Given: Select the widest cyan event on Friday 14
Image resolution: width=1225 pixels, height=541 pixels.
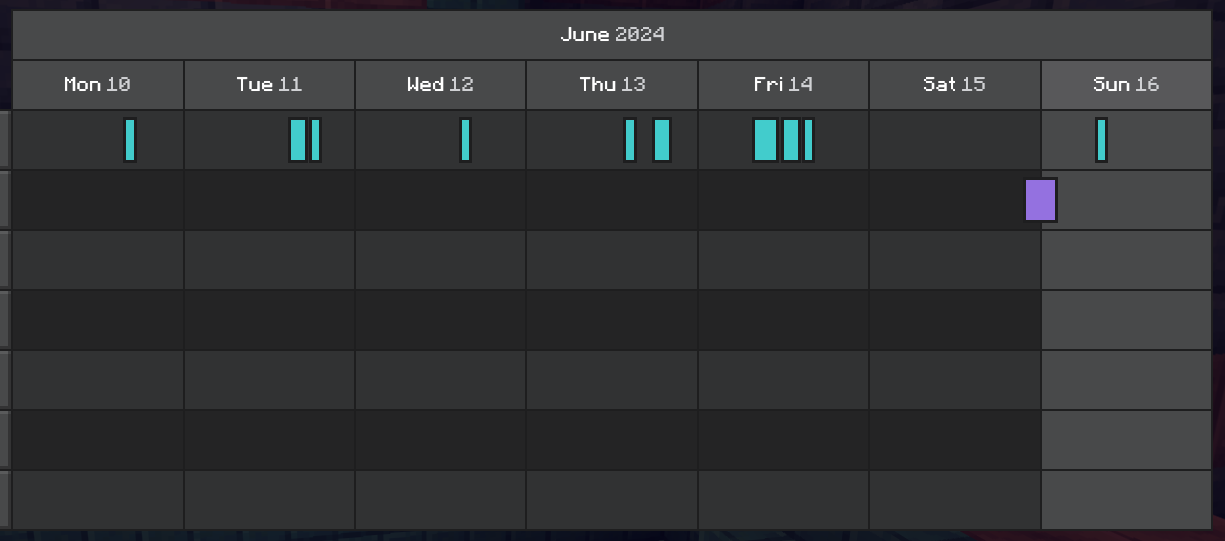Looking at the screenshot, I should [766, 140].
